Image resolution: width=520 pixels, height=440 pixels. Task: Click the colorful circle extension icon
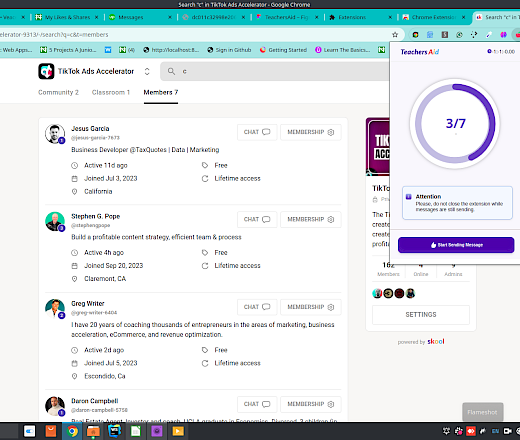(415, 35)
